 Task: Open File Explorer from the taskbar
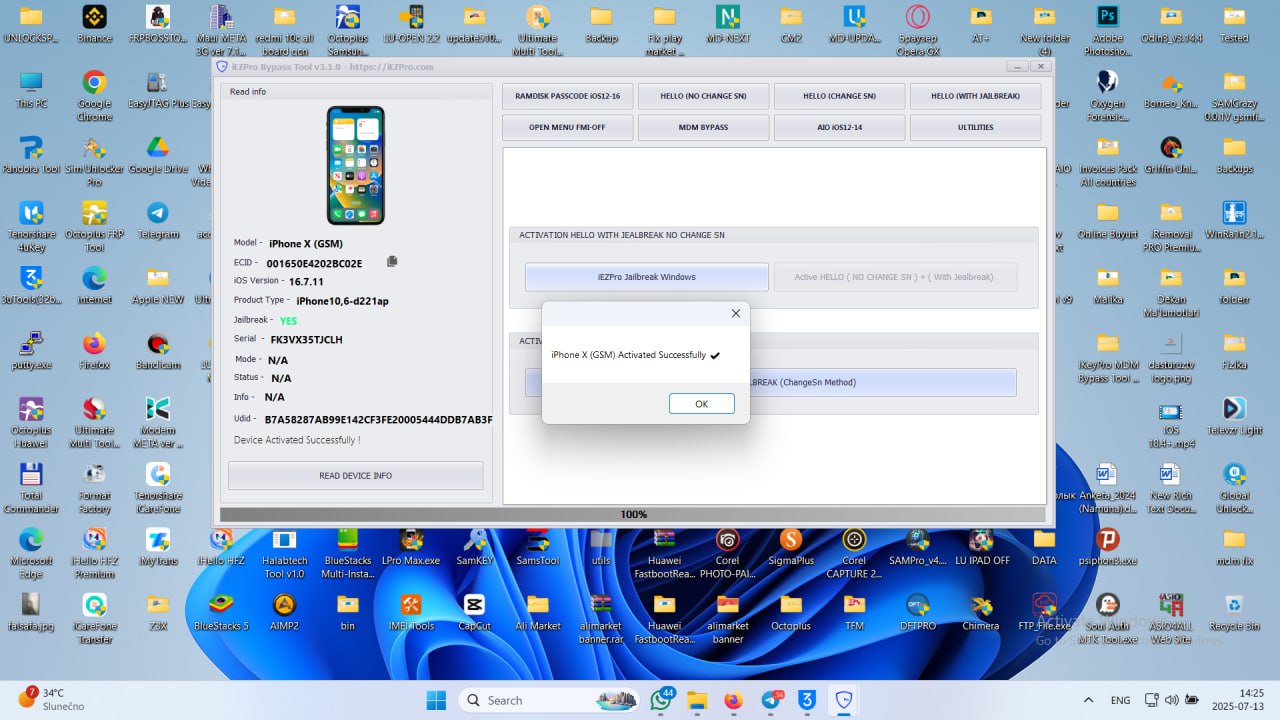pyautogui.click(x=697, y=700)
